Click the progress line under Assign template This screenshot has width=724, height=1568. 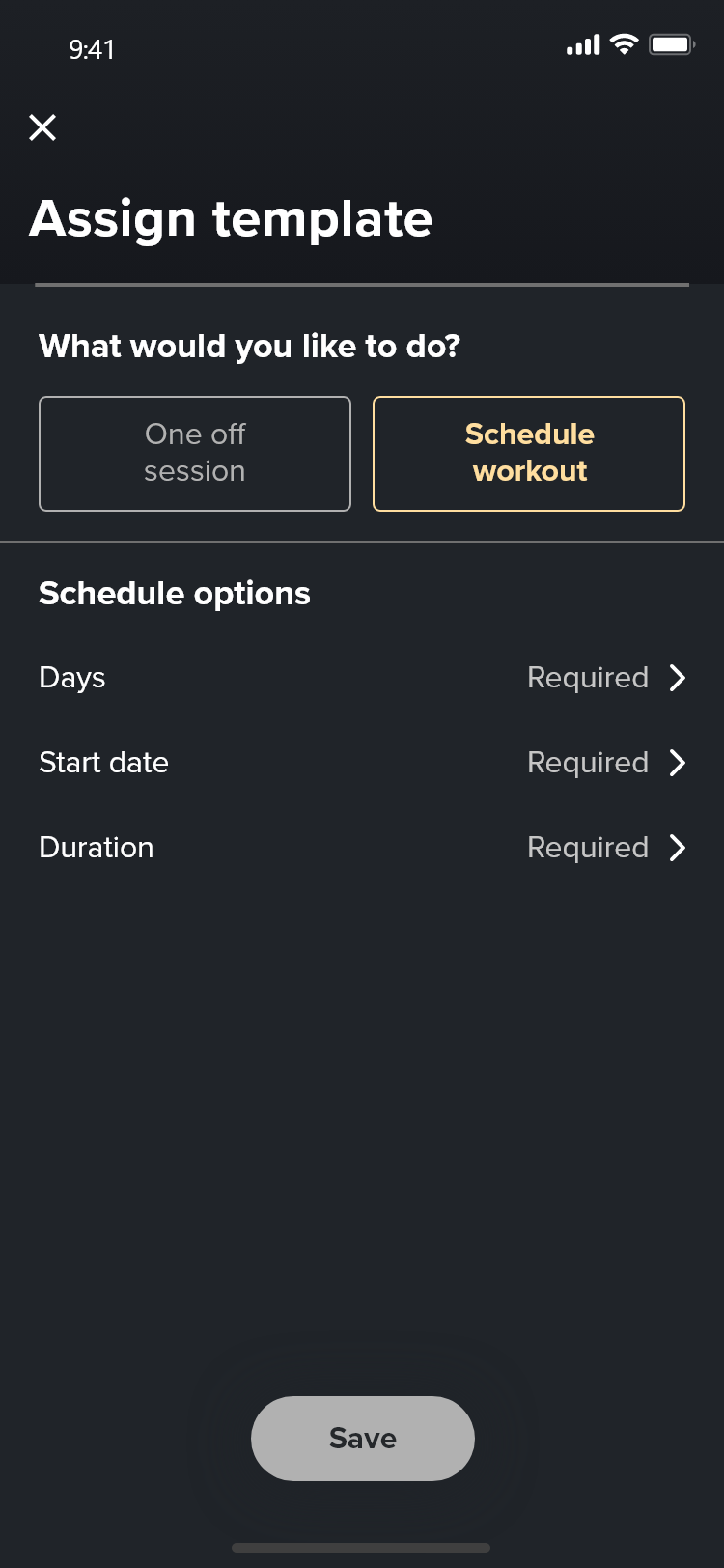(362, 285)
